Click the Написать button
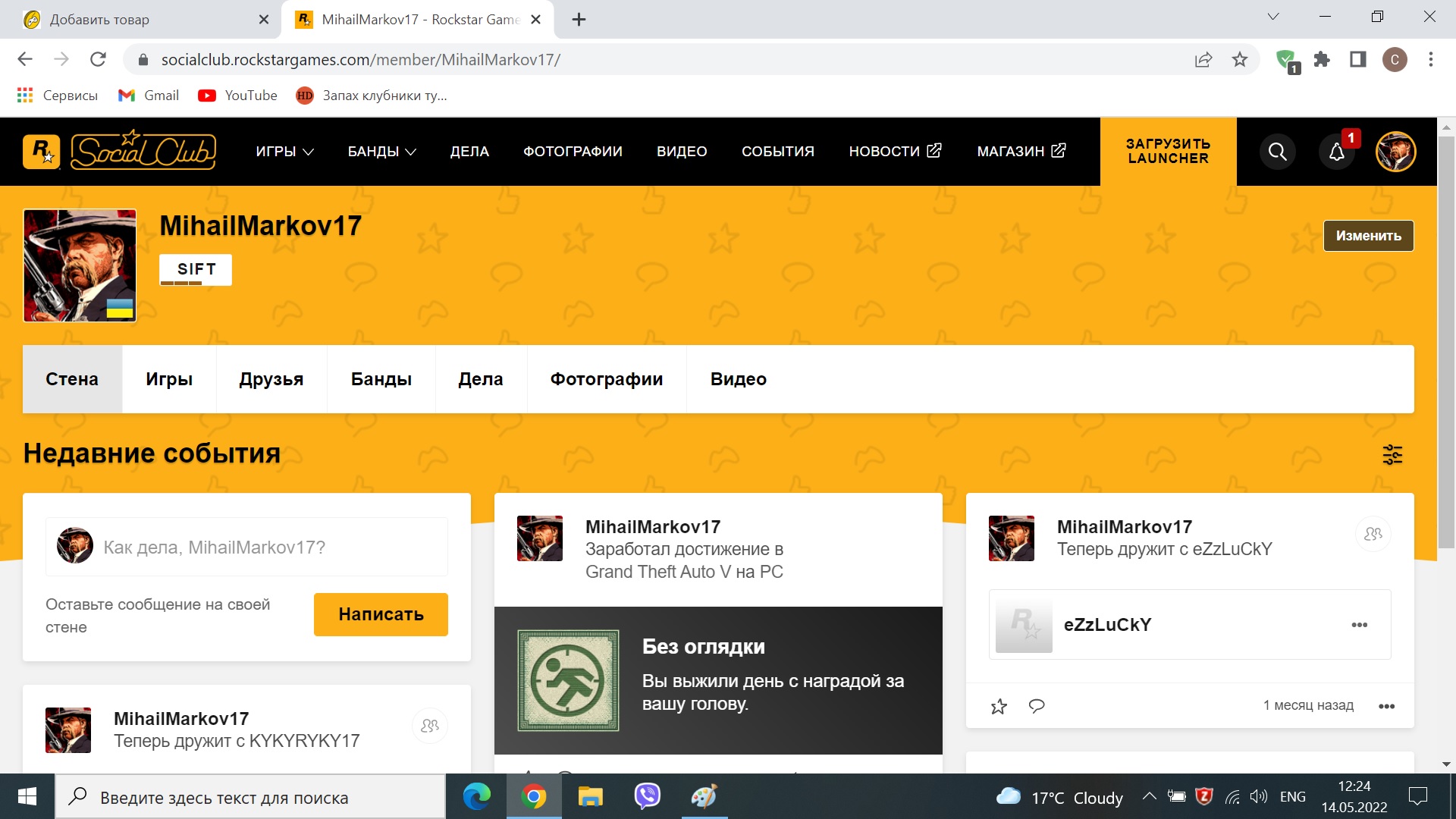Viewport: 1456px width, 819px height. coord(381,614)
